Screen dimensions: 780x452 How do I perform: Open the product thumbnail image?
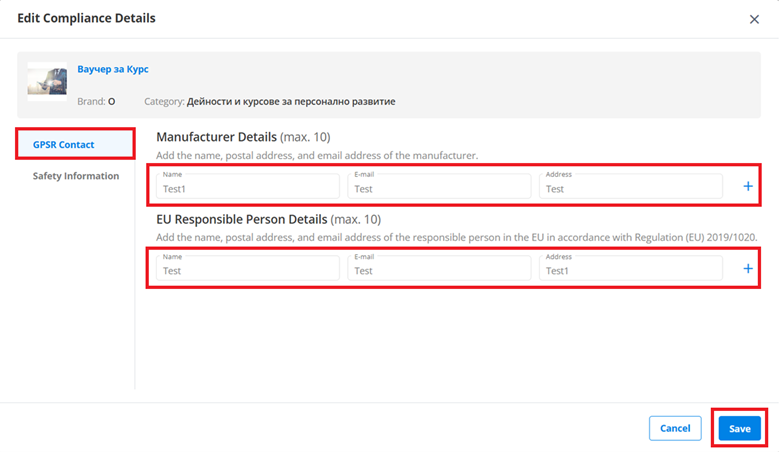47,81
